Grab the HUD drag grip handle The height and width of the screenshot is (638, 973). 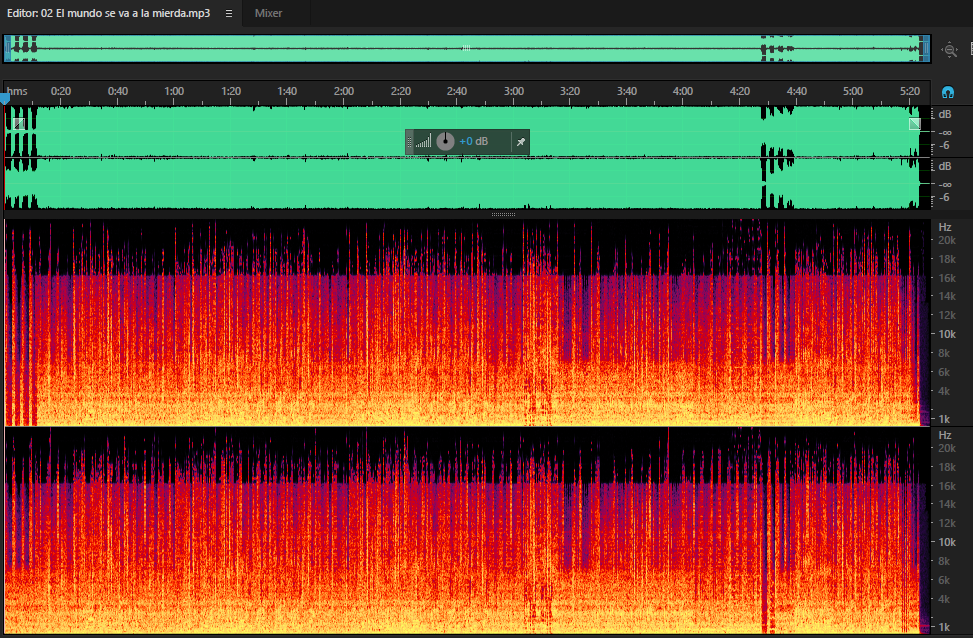coord(409,142)
